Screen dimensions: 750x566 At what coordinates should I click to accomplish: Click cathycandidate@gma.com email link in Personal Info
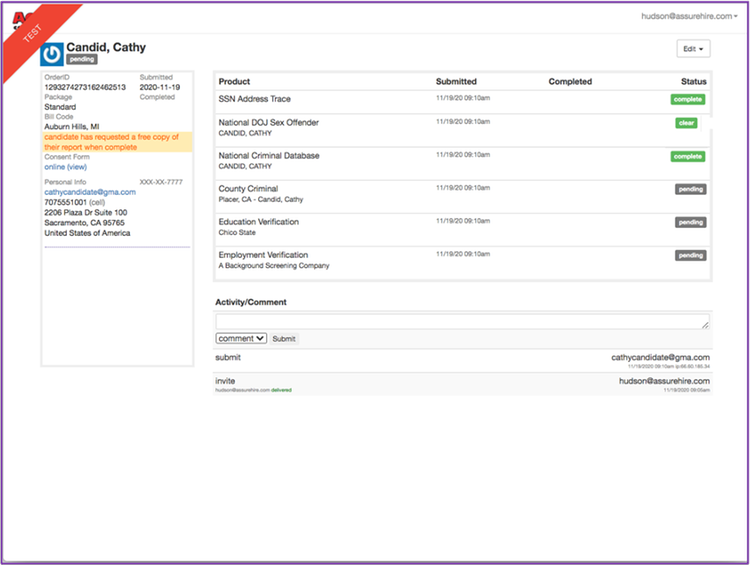tap(90, 192)
